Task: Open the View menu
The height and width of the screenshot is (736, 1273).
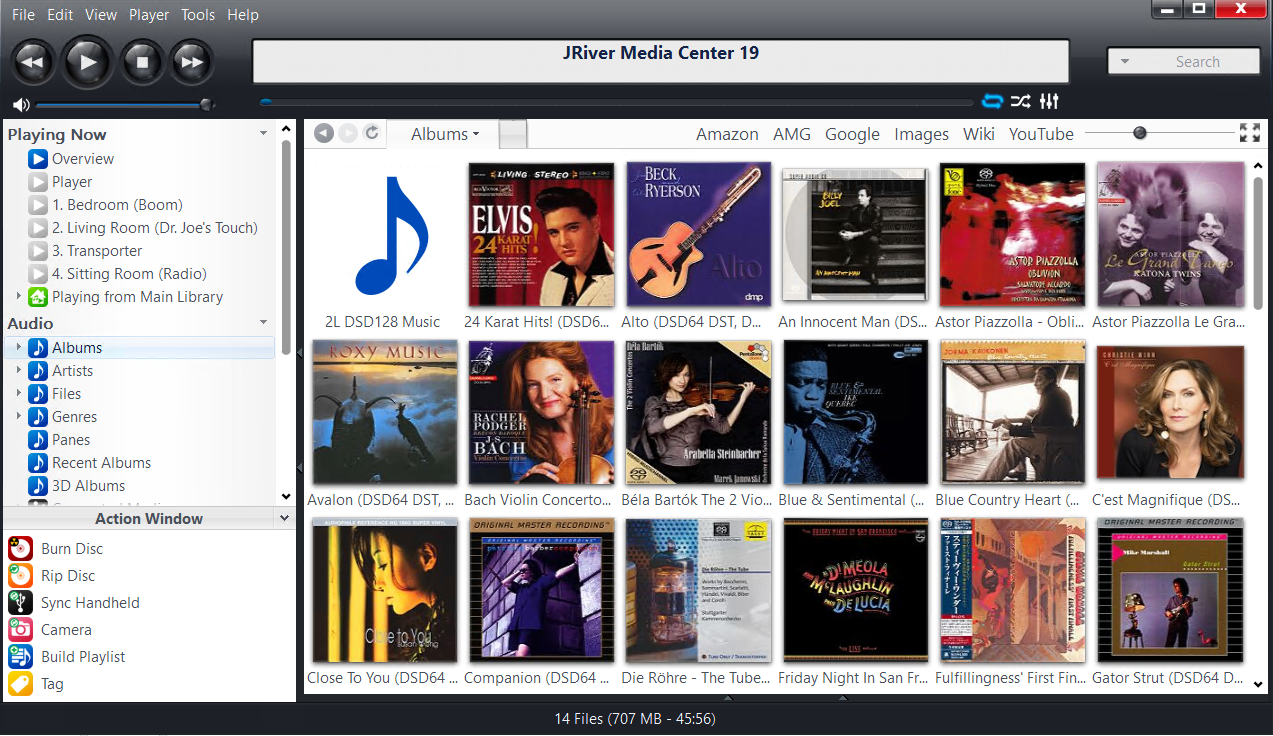Action: [x=101, y=15]
